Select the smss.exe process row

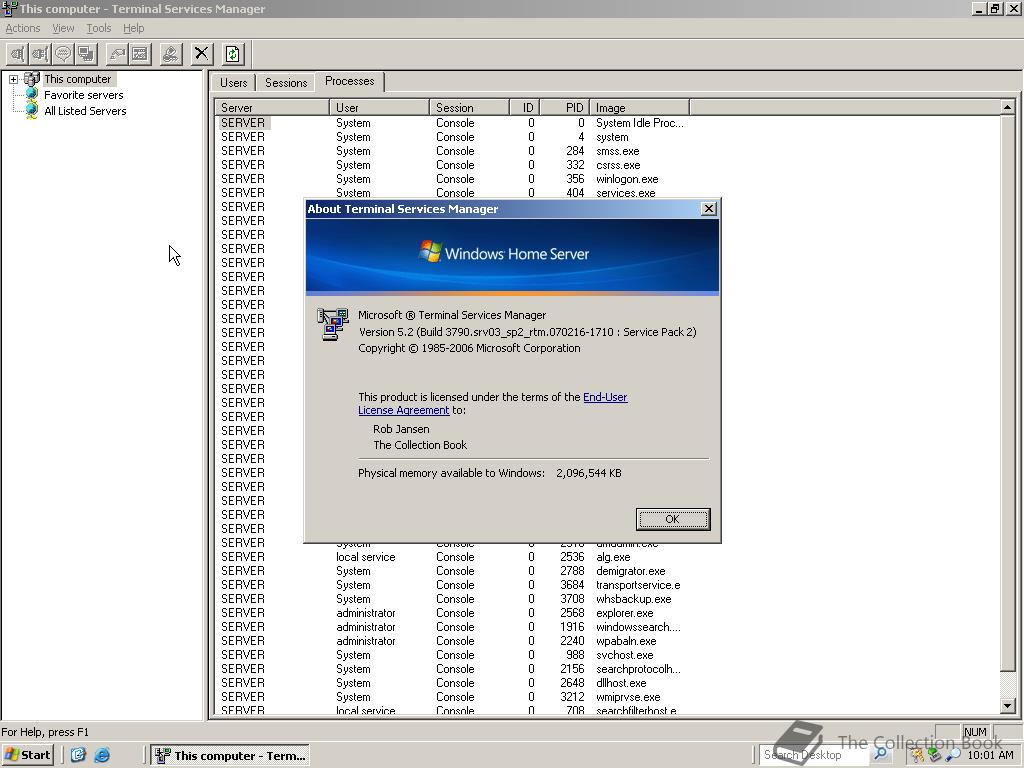(x=452, y=151)
